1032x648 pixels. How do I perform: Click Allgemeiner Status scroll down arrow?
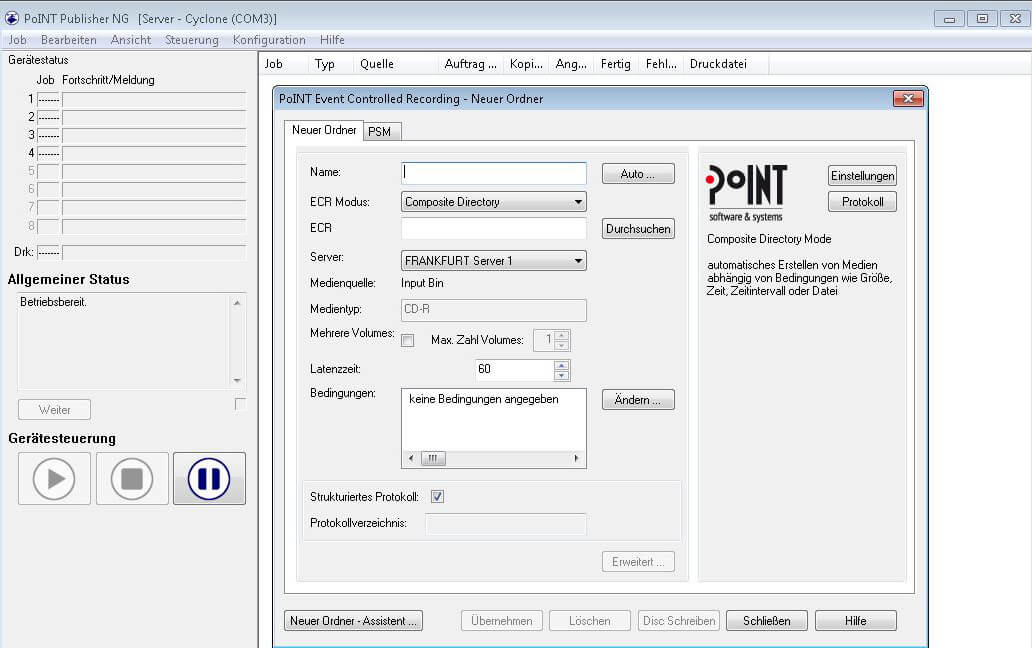(x=237, y=380)
